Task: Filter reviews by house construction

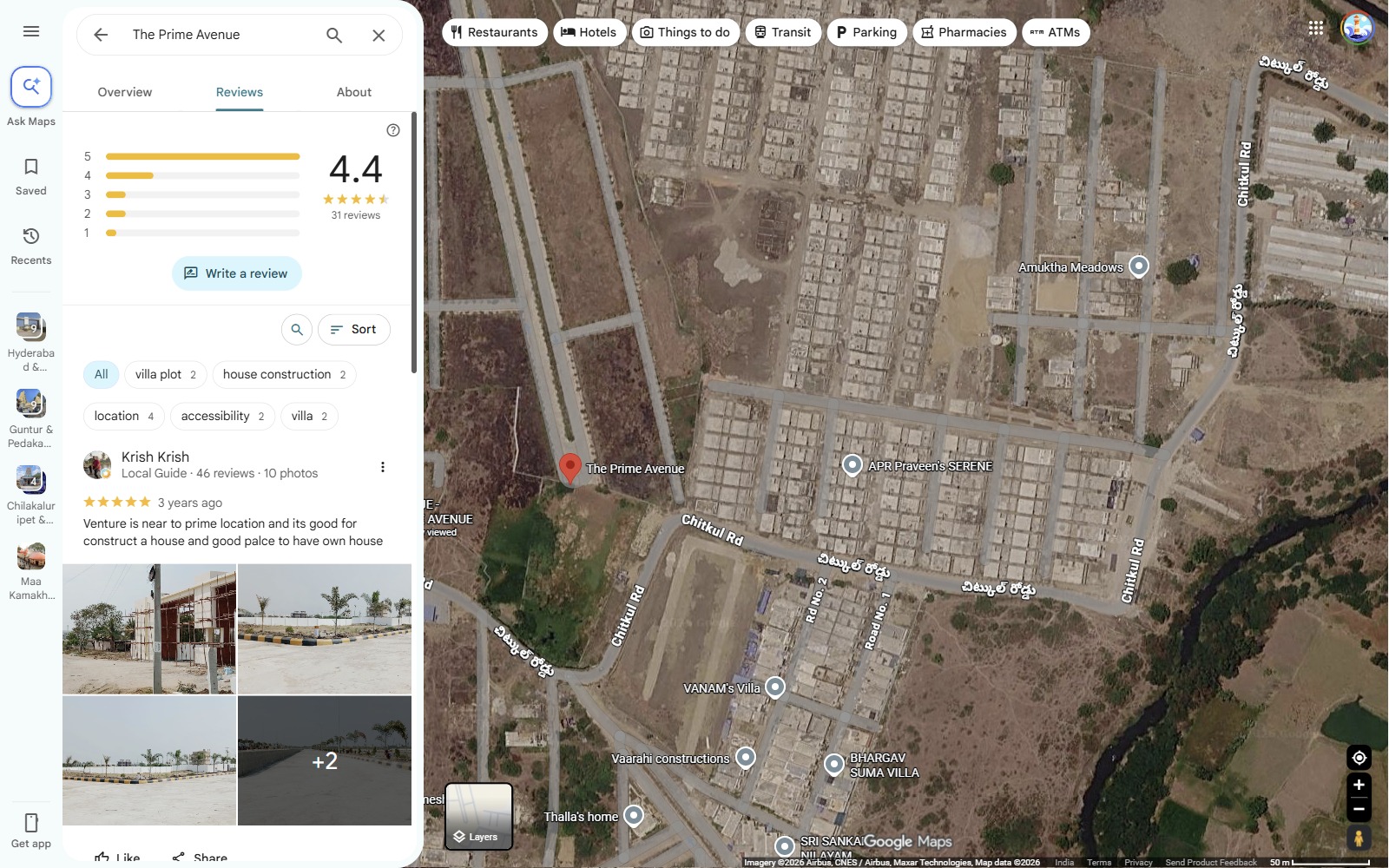Action: click(x=284, y=375)
